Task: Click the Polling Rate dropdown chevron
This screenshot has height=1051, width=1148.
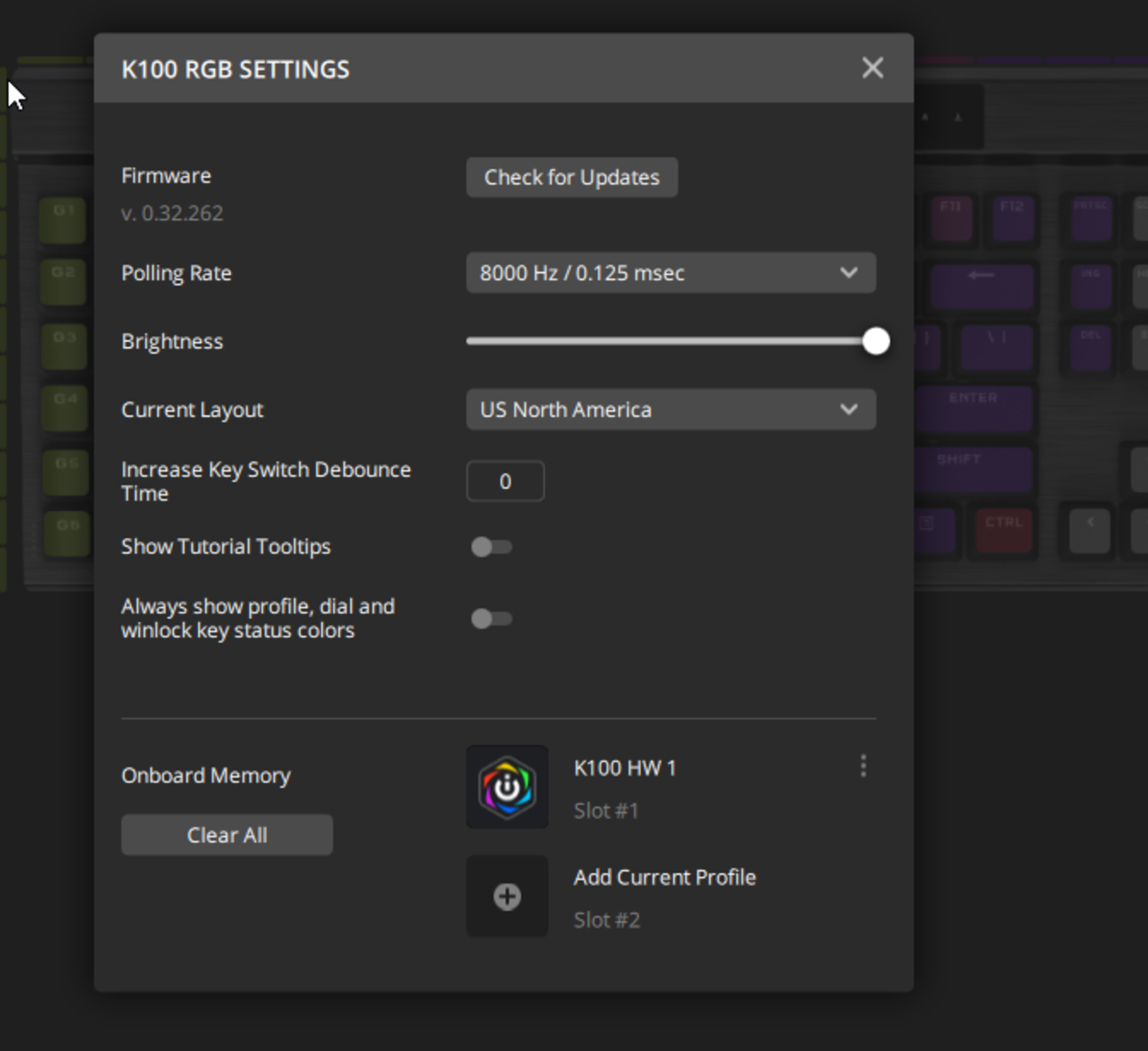Action: [848, 273]
